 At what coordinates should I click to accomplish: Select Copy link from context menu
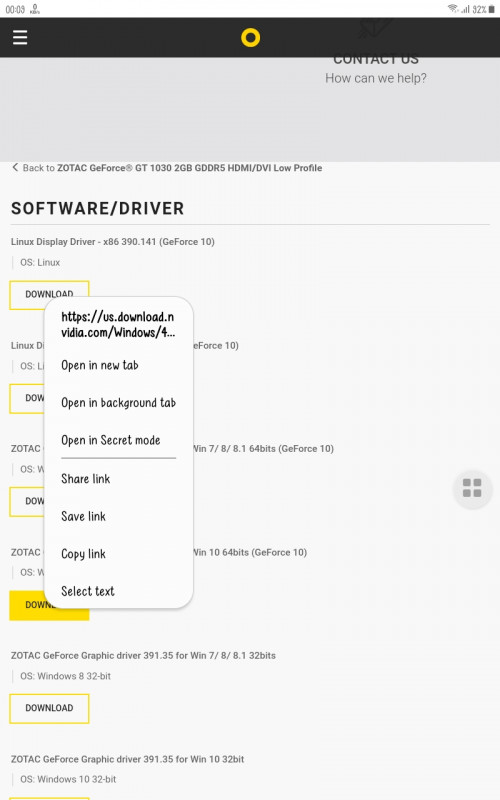click(x=84, y=554)
